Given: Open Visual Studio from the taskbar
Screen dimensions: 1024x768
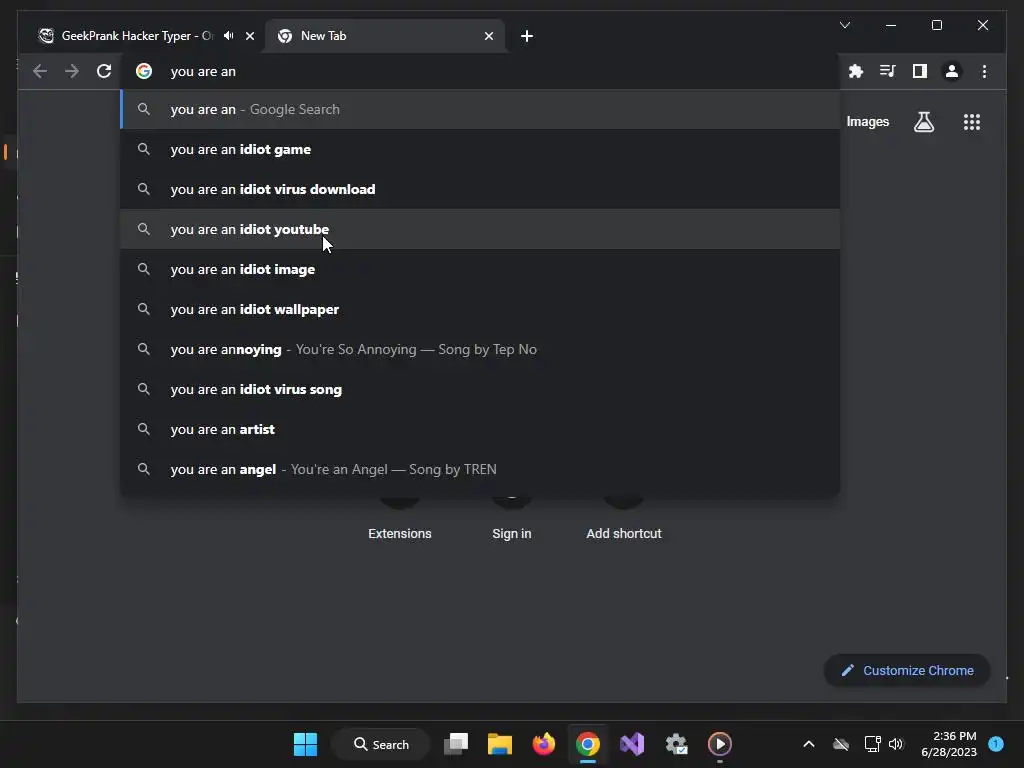Looking at the screenshot, I should coord(632,744).
